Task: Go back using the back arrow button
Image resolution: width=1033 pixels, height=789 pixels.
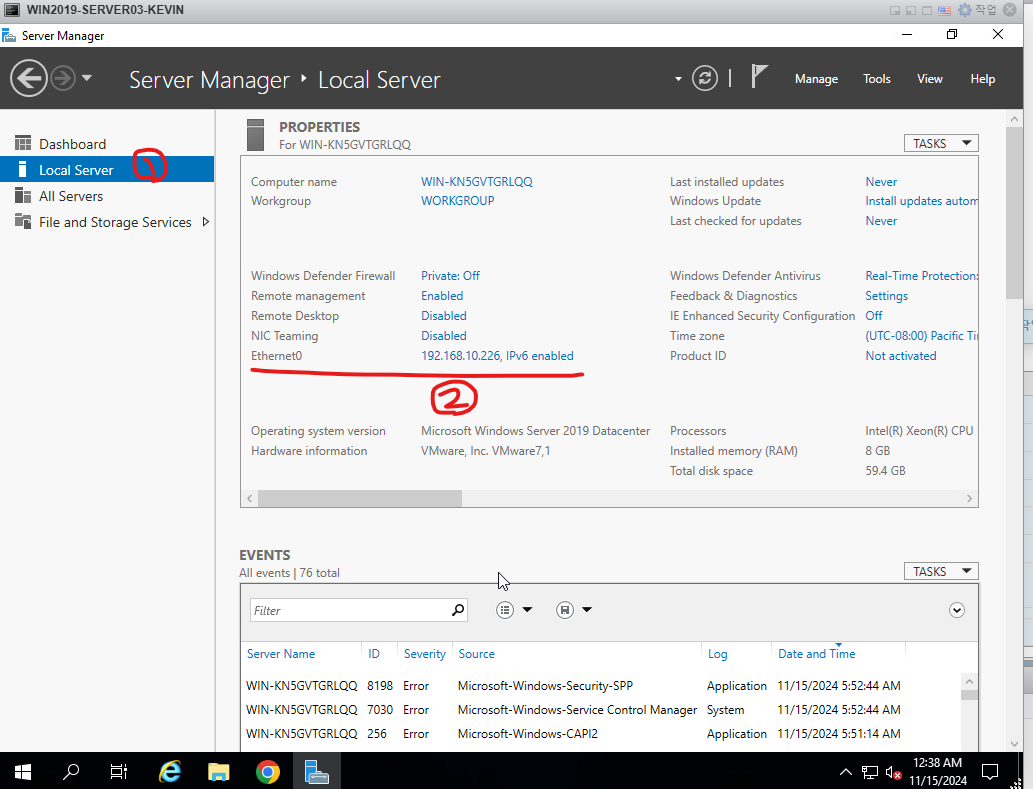Action: coord(28,78)
